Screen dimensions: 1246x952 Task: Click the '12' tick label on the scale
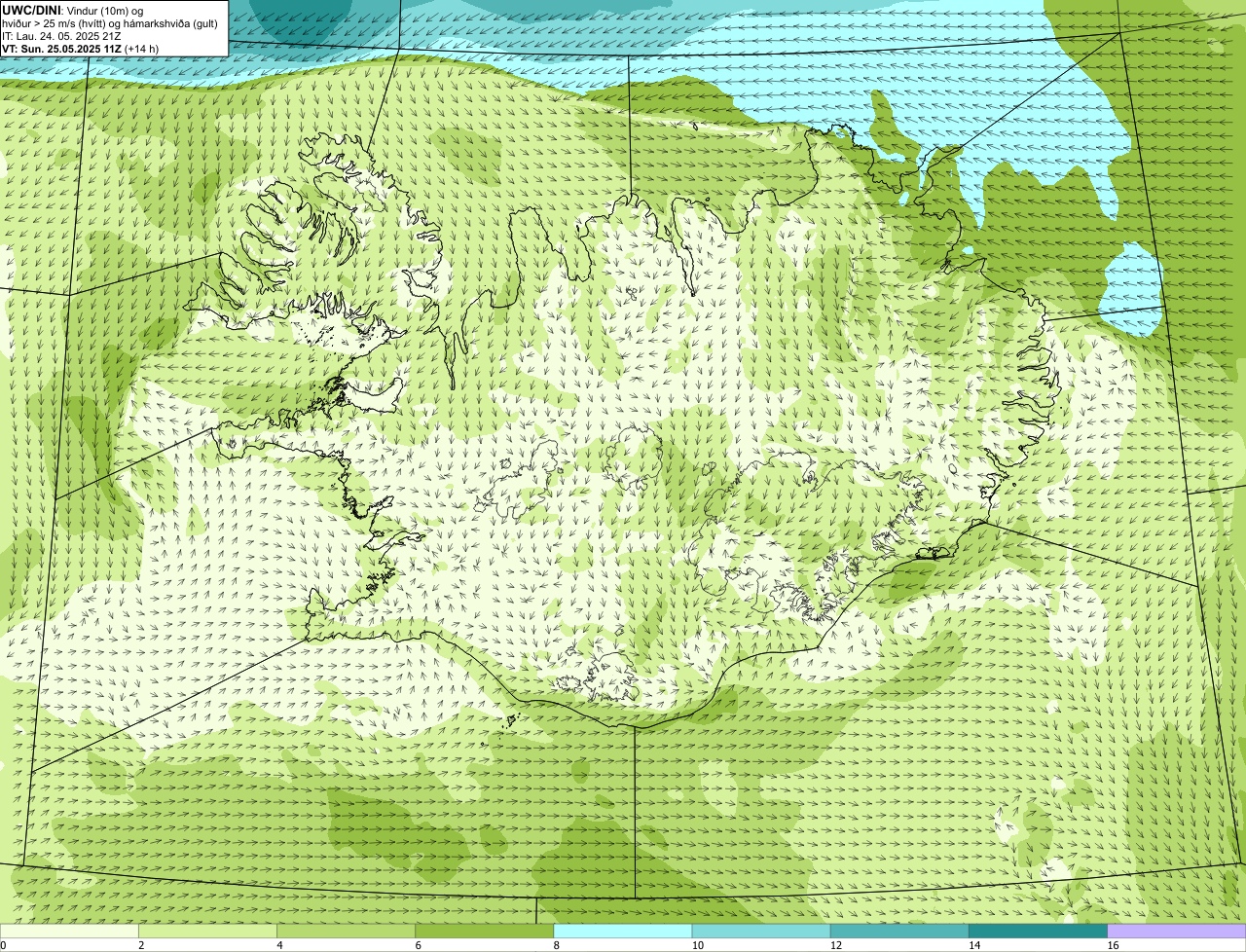[x=836, y=945]
